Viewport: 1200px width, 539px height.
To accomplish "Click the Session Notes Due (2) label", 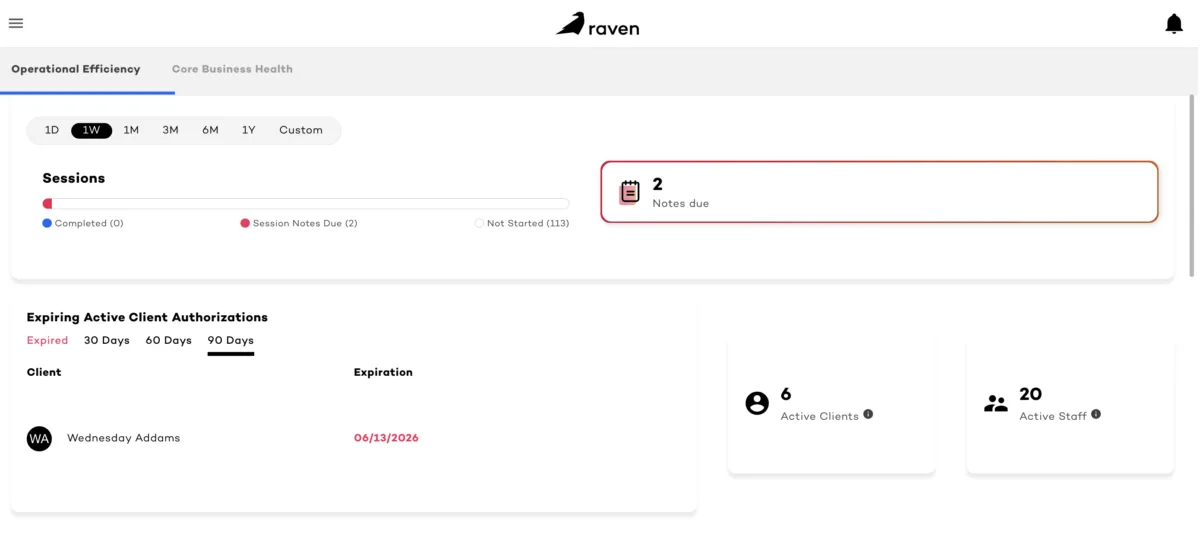I will click(305, 223).
